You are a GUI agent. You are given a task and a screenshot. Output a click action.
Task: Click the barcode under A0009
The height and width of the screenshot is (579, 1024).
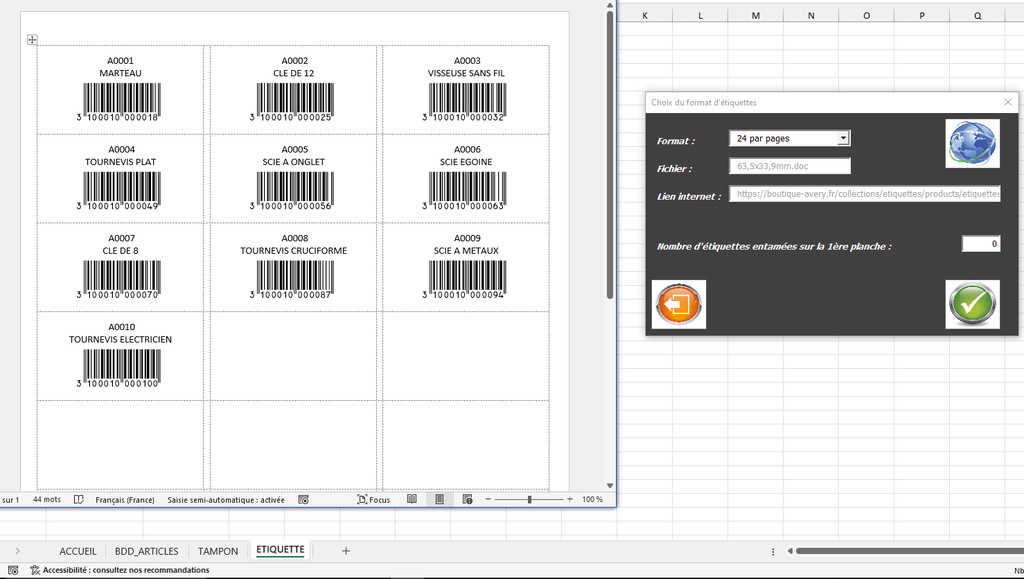(466, 279)
